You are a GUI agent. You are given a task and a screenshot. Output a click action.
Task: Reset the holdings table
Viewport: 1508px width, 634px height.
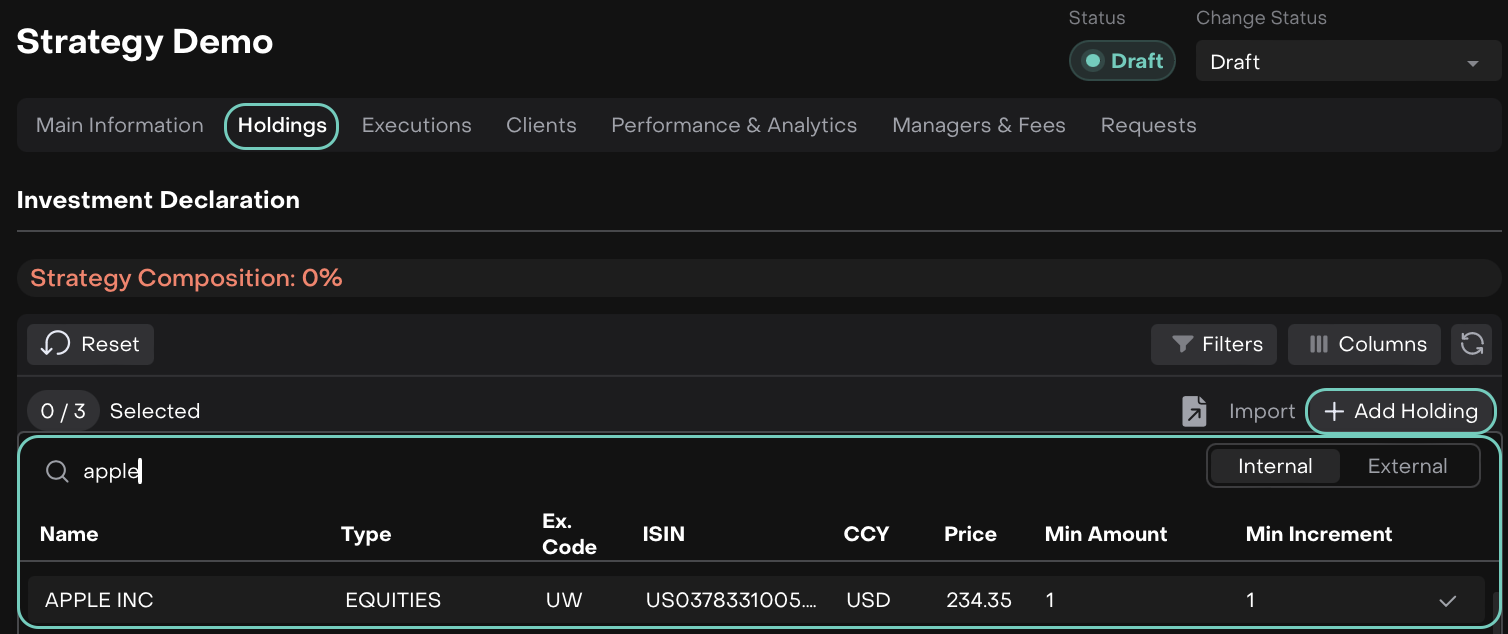(90, 344)
